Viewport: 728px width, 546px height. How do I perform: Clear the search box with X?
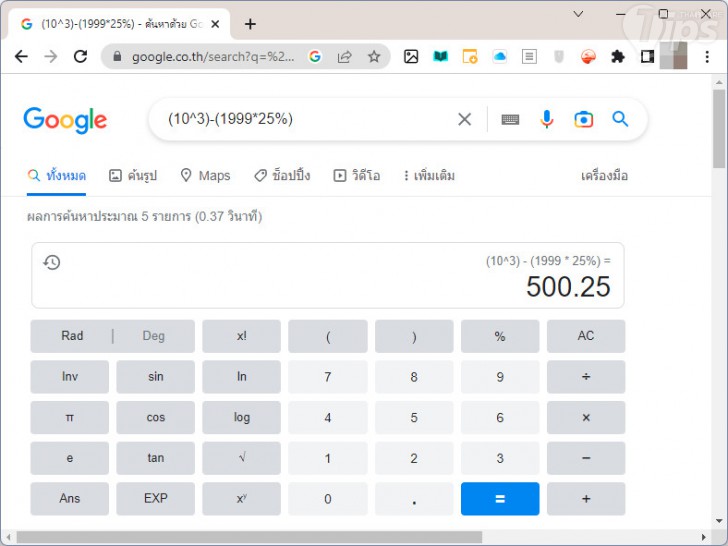pos(464,119)
